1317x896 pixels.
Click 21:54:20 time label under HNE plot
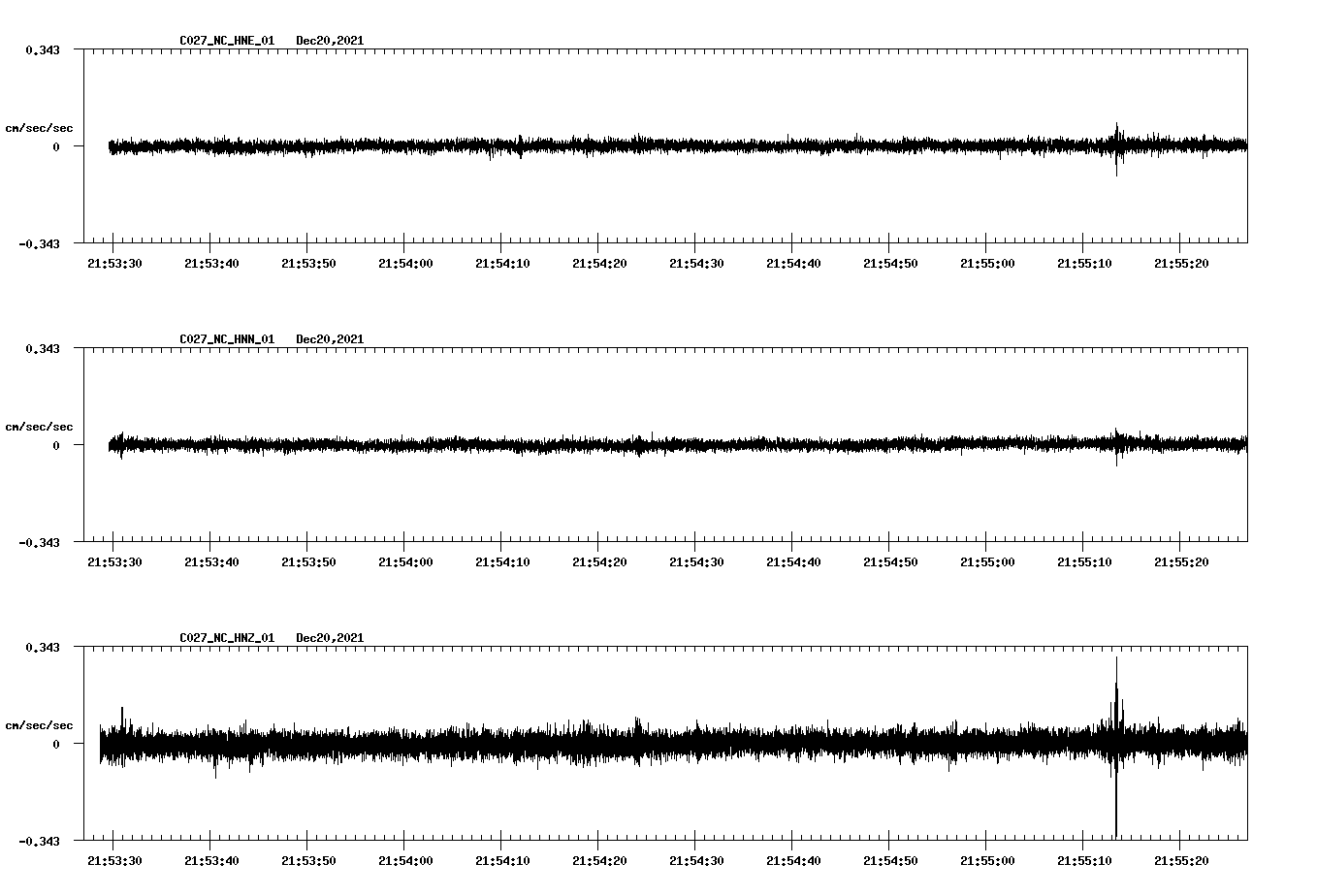click(599, 263)
